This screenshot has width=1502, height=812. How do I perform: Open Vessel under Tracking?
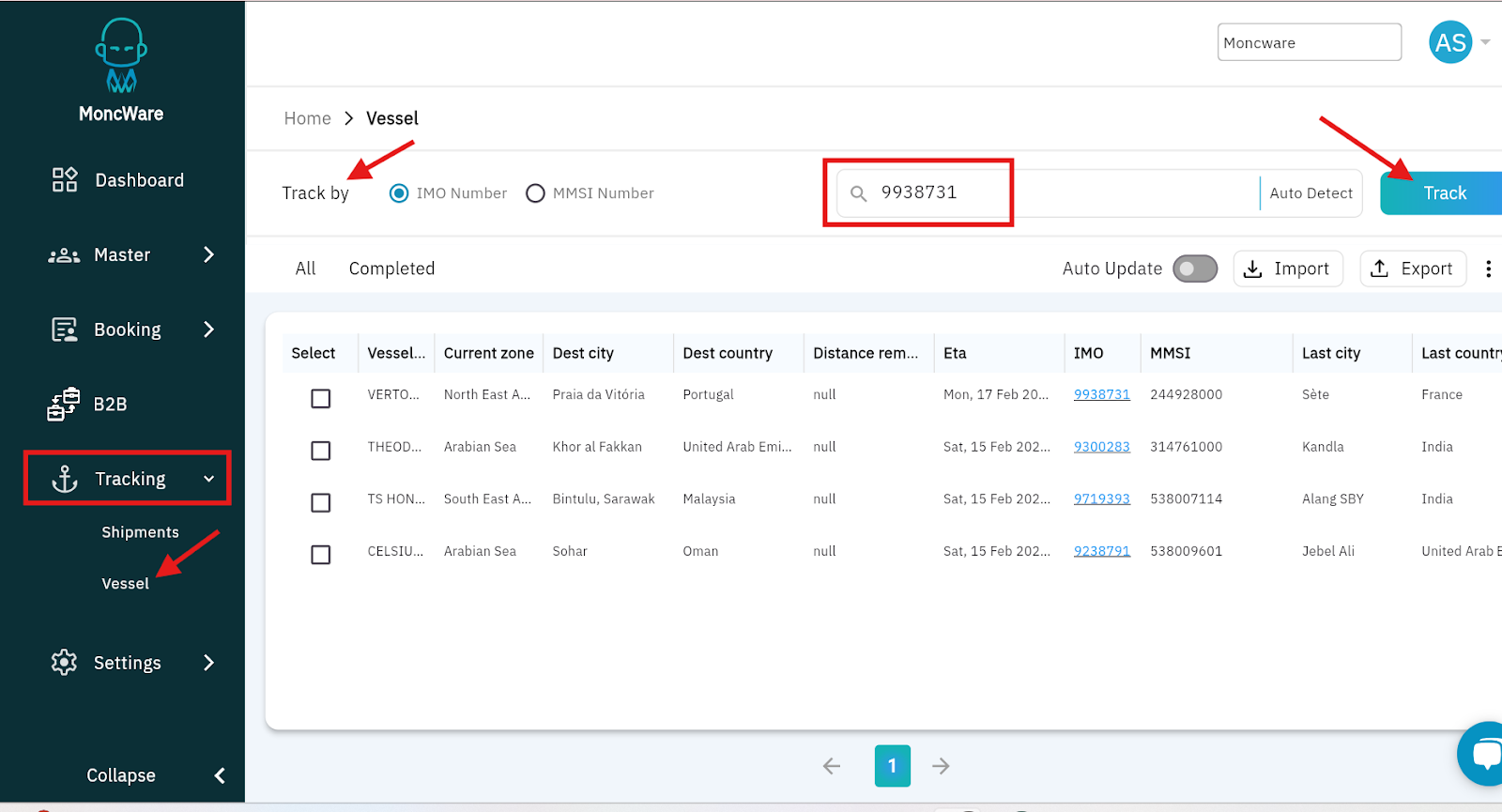pos(126,584)
